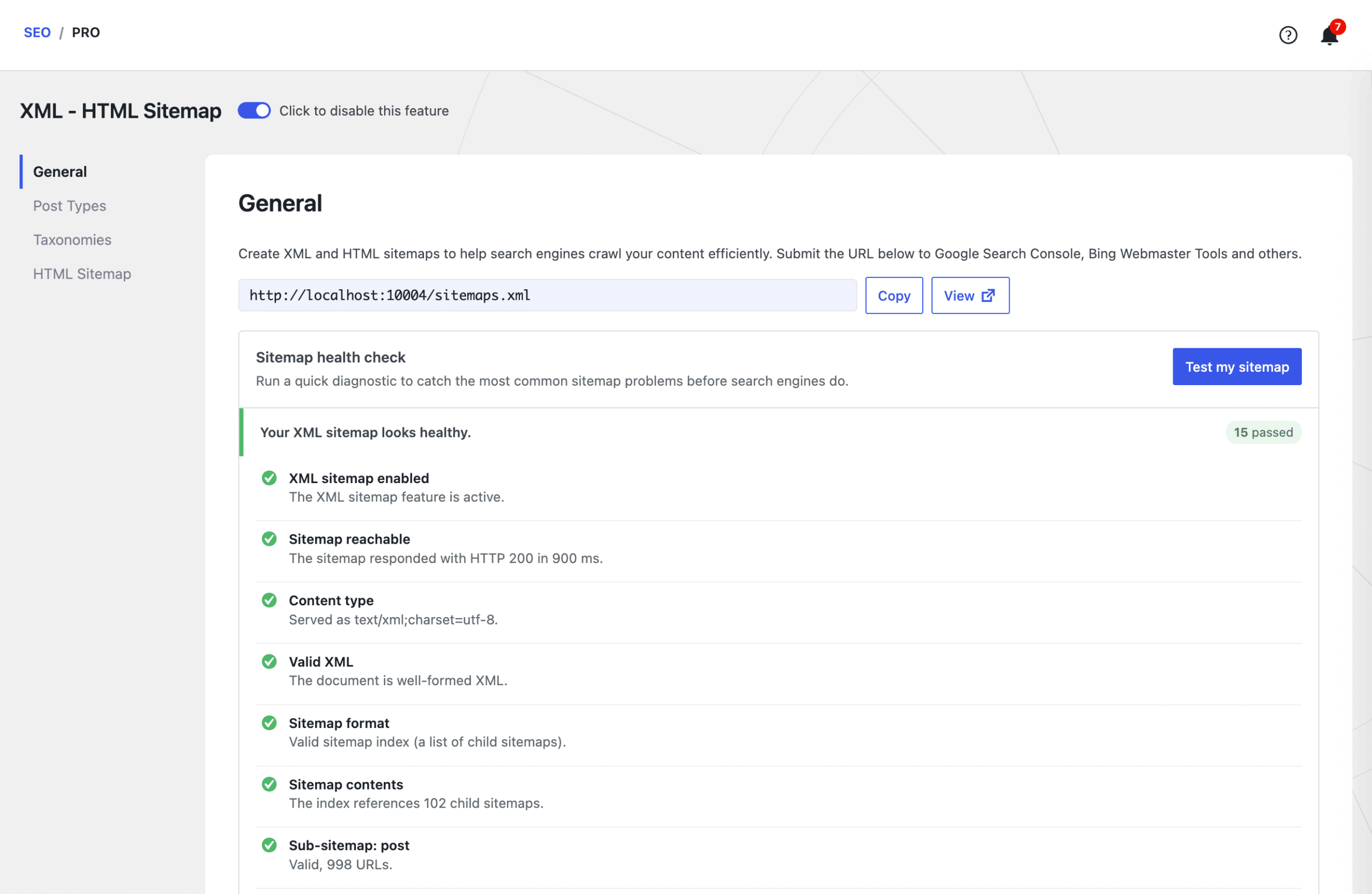Click the 15 passed badge
Screen dimensions: 1372x894
[x=1263, y=433]
